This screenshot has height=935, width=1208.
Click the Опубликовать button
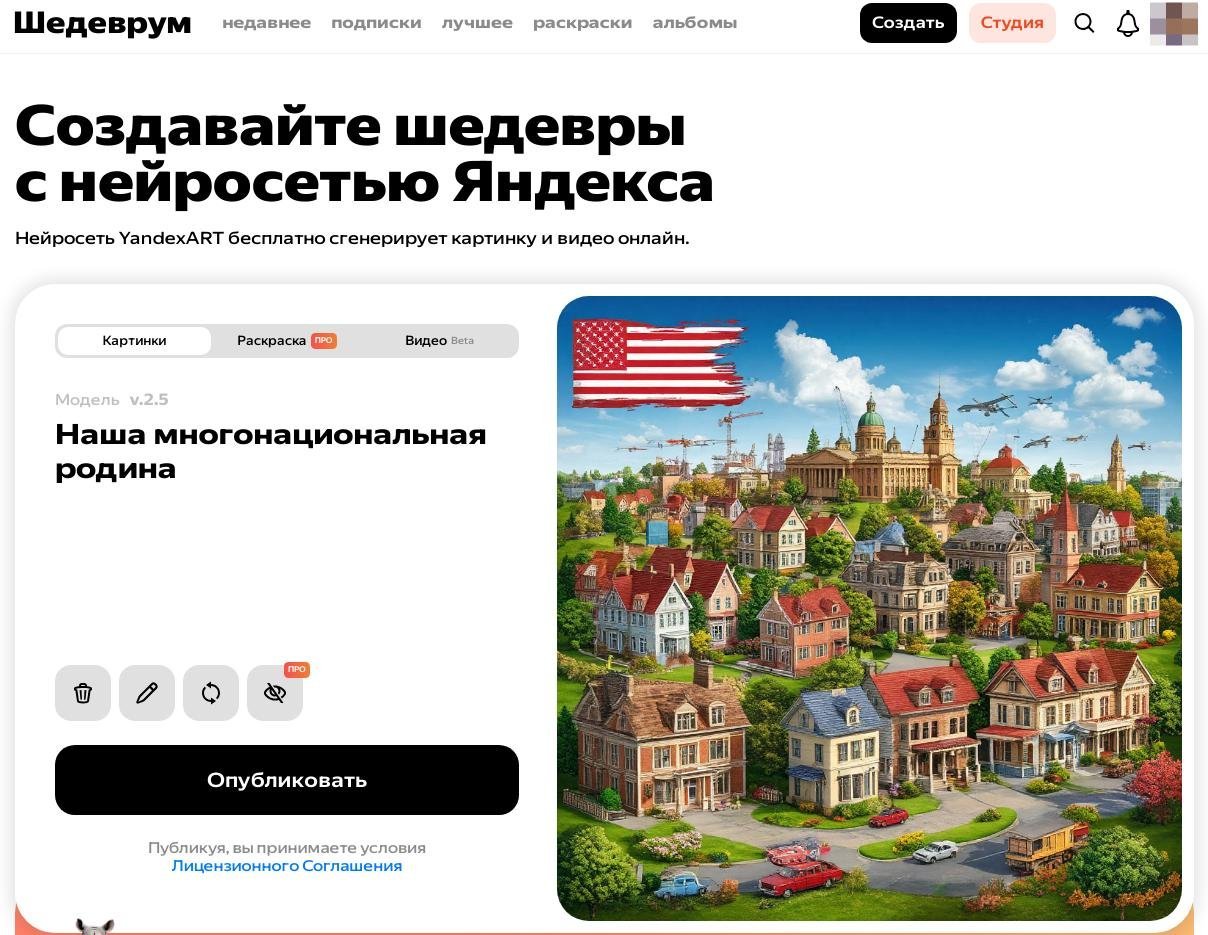[287, 780]
